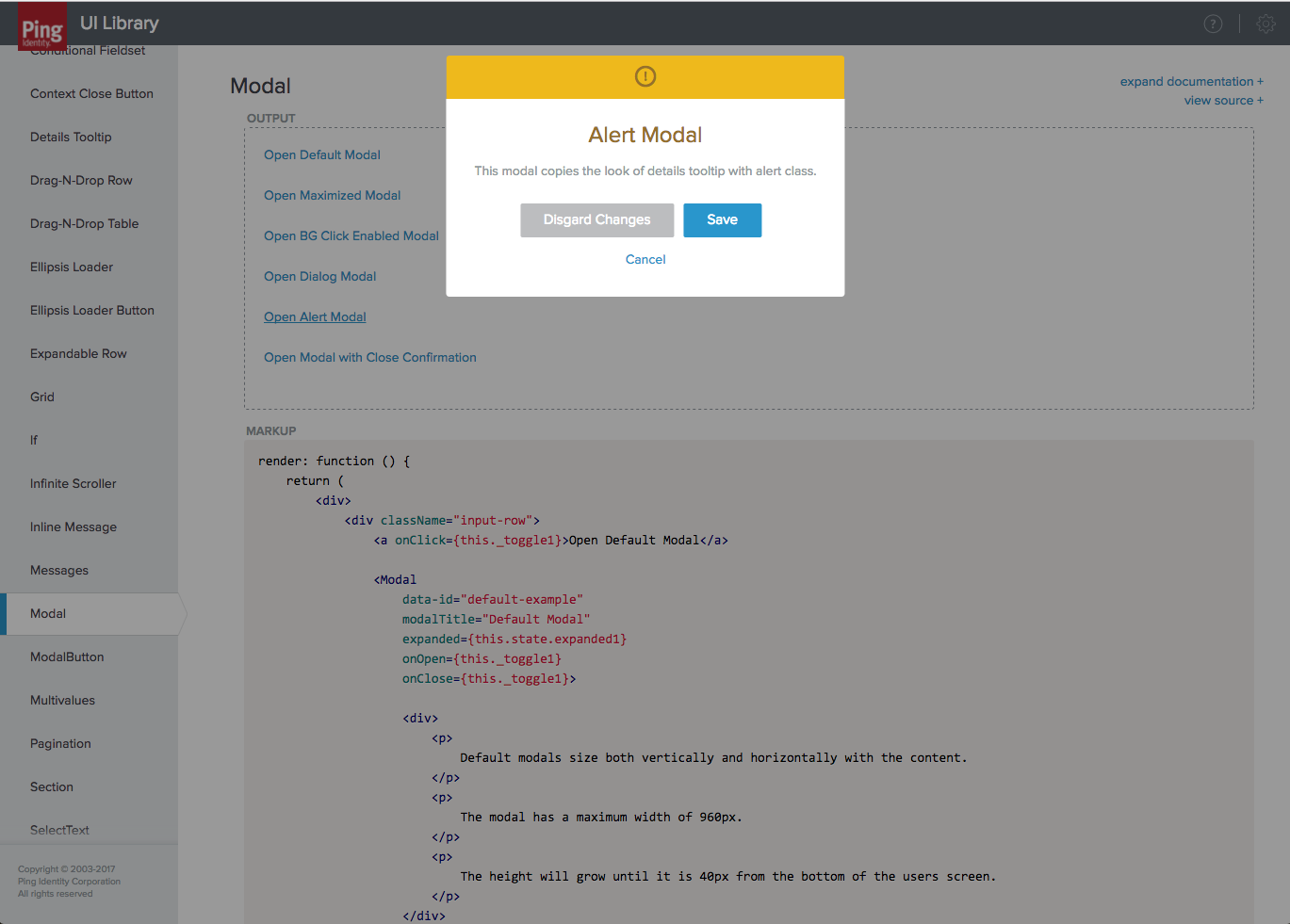This screenshot has height=924, width=1290.
Task: Cancel the alert modal
Action: (x=645, y=260)
